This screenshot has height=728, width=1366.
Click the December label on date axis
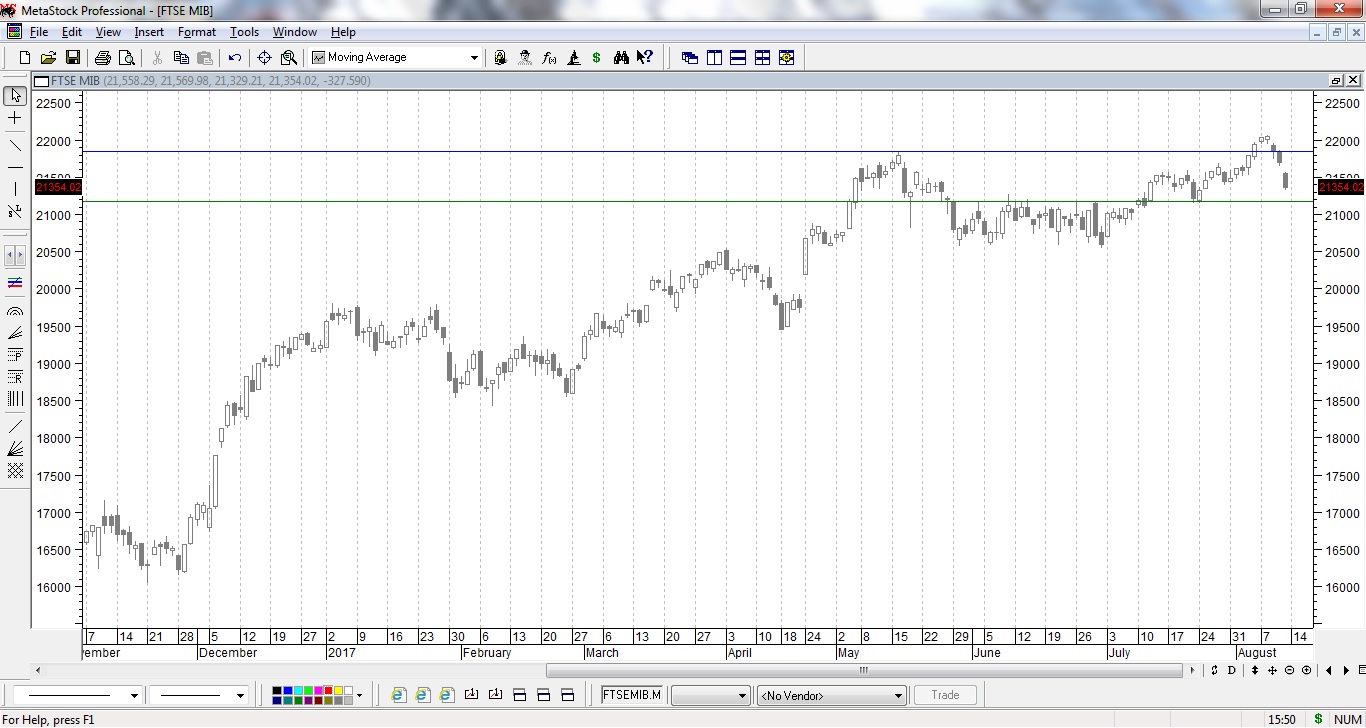point(229,652)
